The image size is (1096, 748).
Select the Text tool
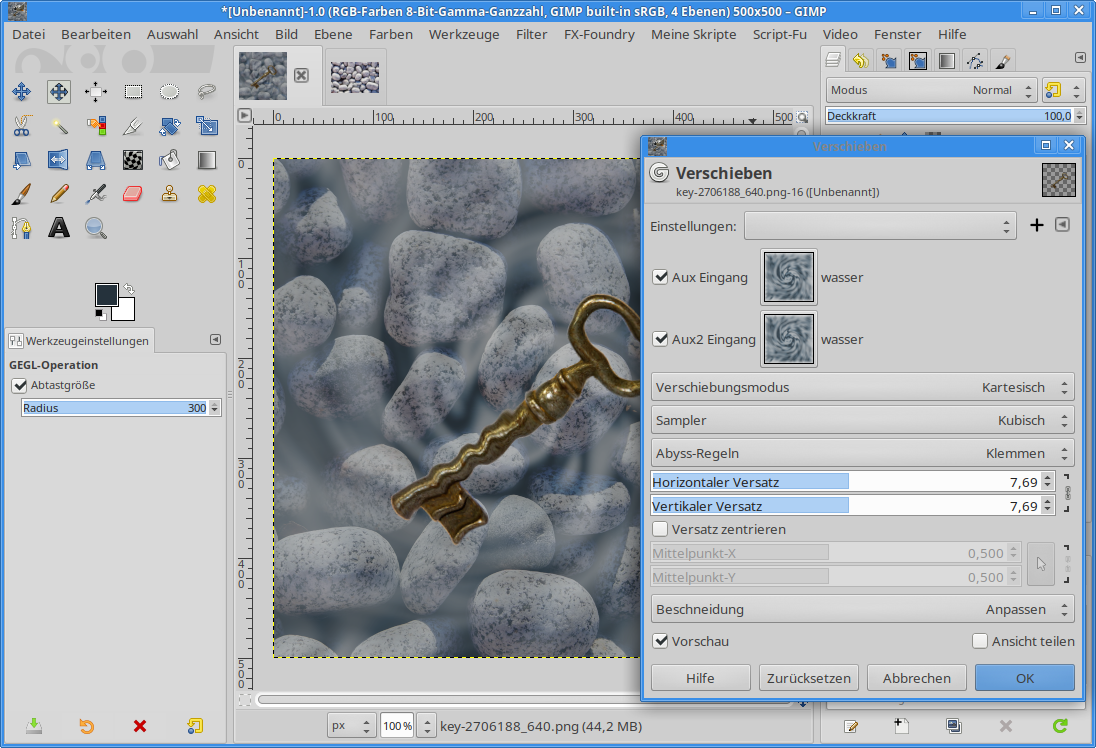coord(59,228)
